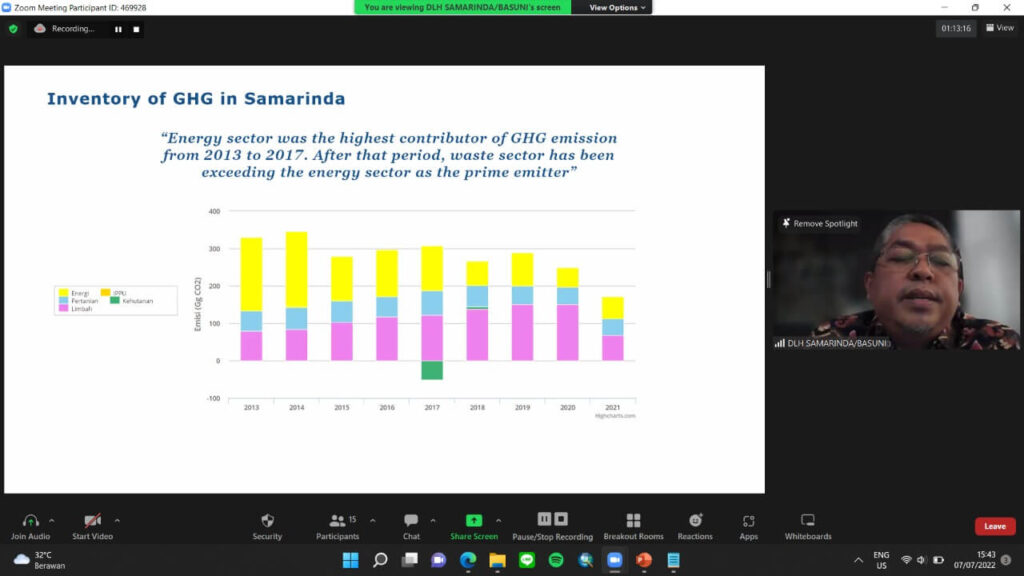The image size is (1024, 576).
Task: Expand share options arrow next to Share Screen
Action: coord(498,520)
